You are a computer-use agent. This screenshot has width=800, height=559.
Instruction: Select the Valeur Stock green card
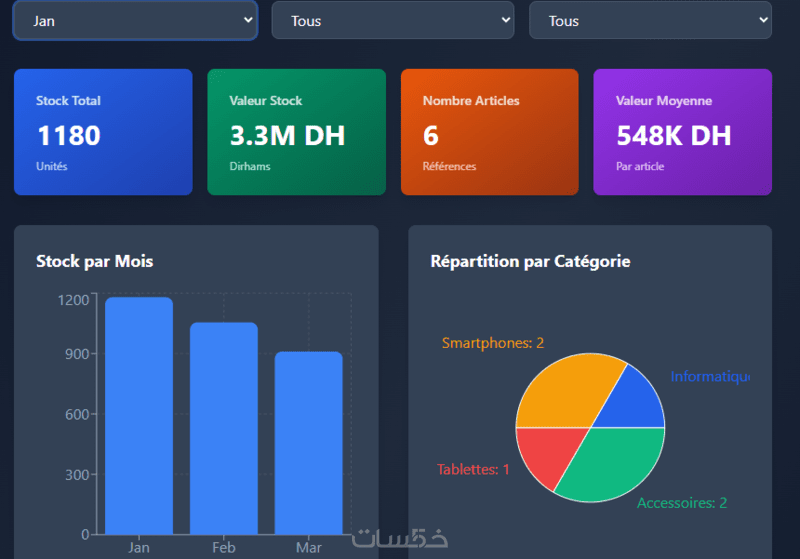point(296,132)
